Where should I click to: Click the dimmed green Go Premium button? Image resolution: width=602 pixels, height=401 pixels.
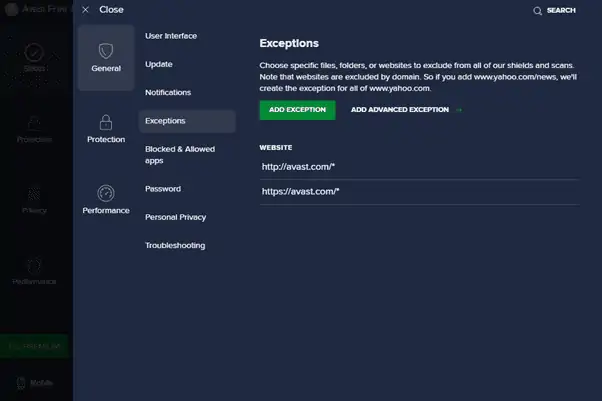tap(34, 346)
